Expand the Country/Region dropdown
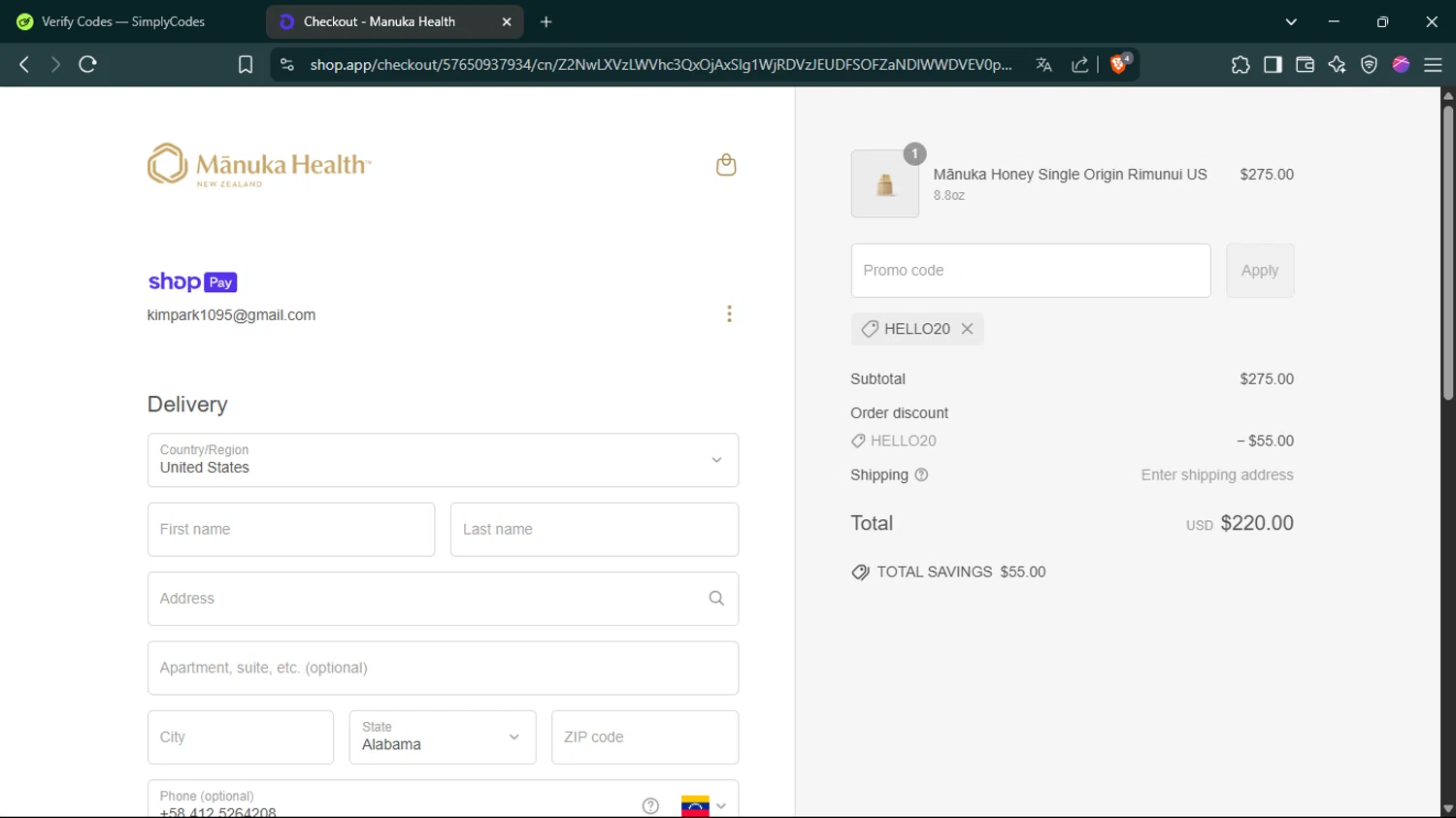This screenshot has width=1456, height=818. click(443, 460)
